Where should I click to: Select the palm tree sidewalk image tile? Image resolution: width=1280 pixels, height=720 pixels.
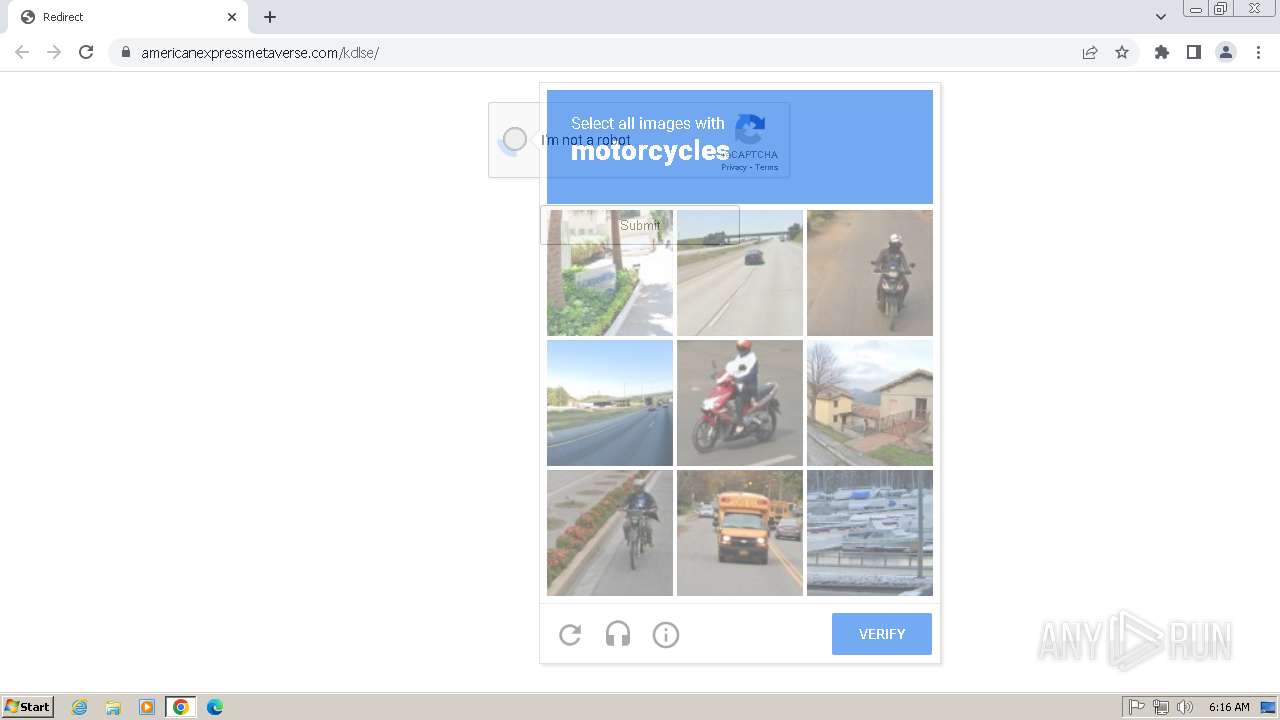click(610, 273)
